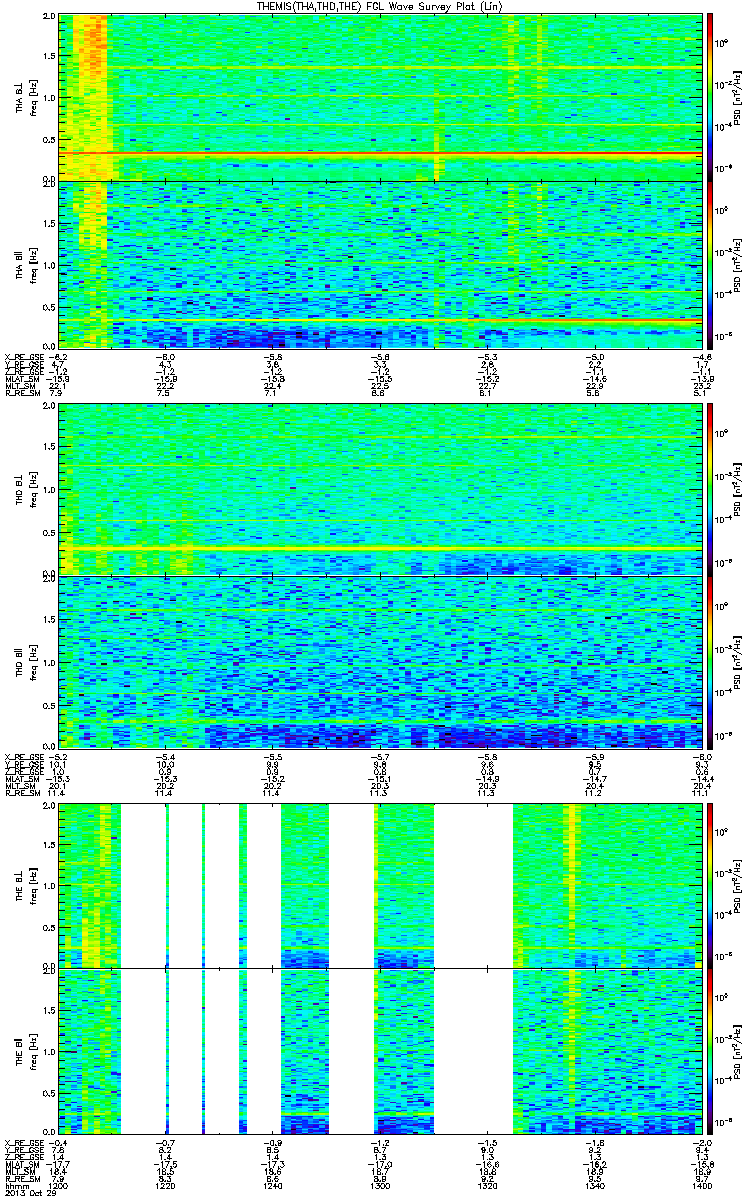Click the THE BL spectrogram panel
This screenshot has width=750, height=1200.
point(381,885)
